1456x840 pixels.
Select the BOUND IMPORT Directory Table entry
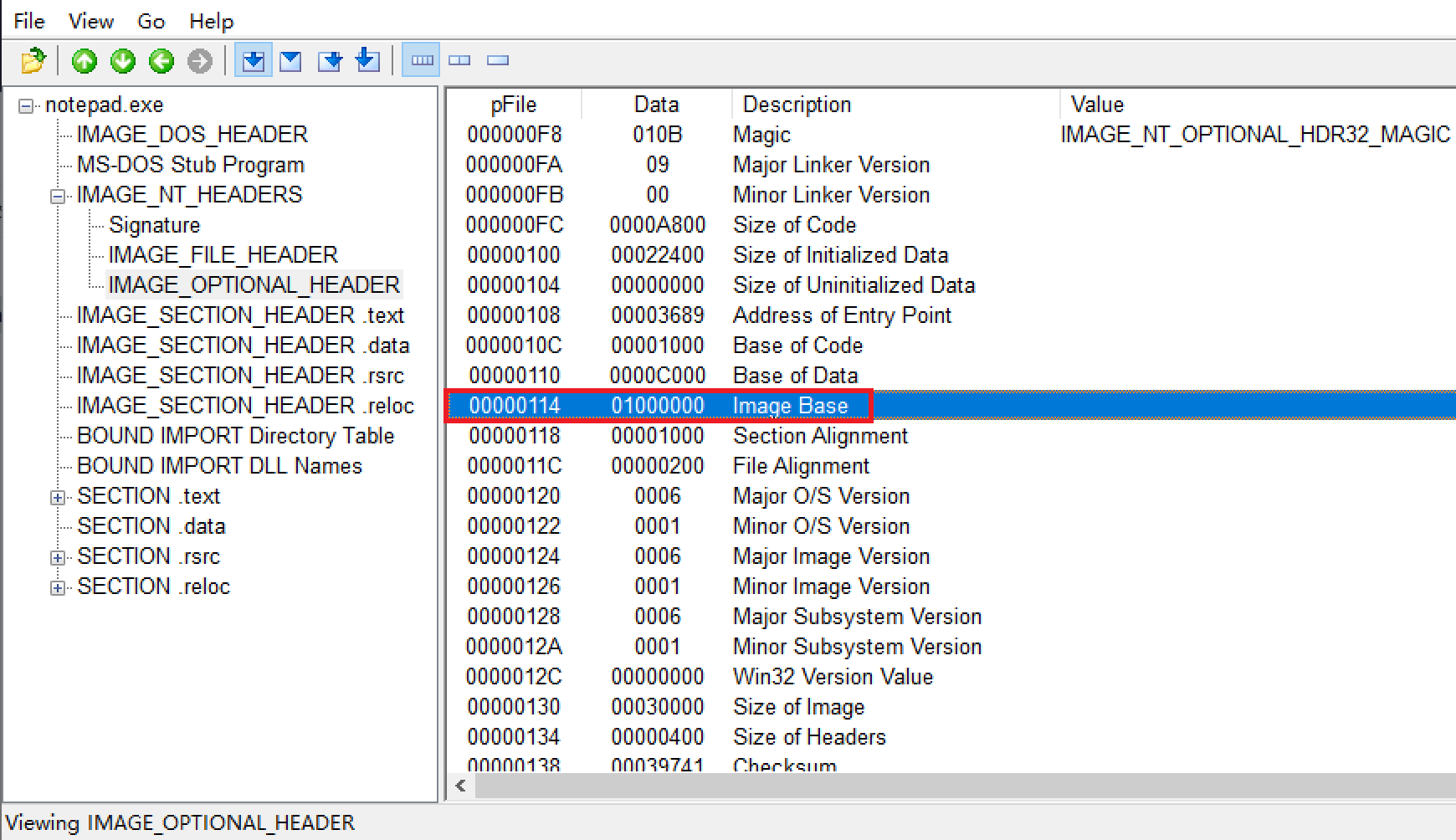tap(235, 435)
